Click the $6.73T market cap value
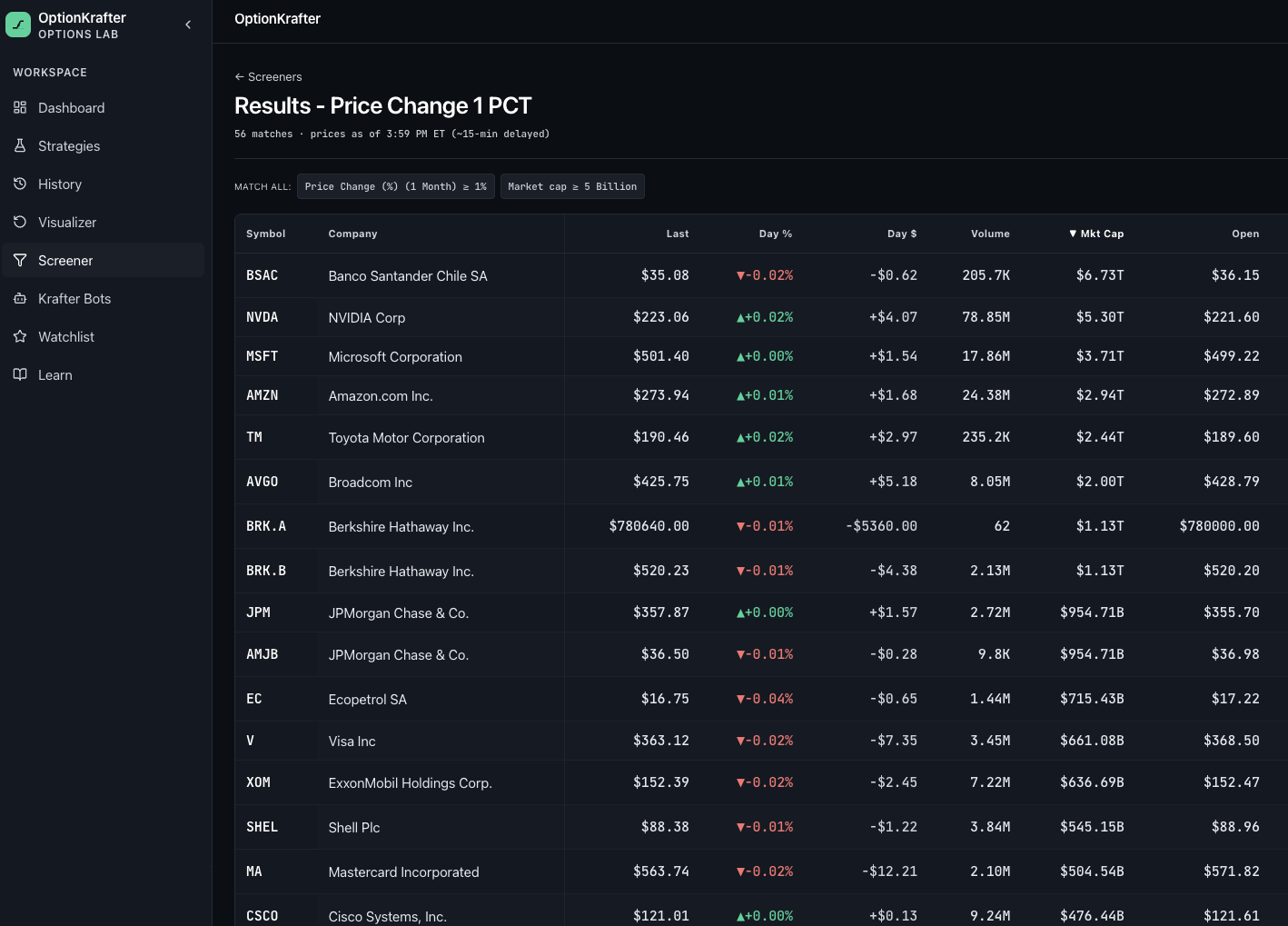The image size is (1288, 926). 1100,275
